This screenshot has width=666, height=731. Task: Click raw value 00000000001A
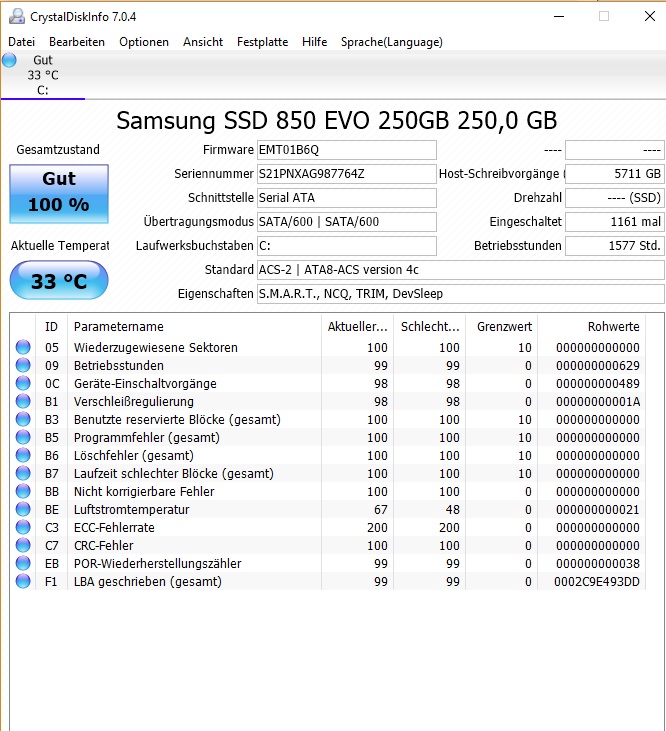[x=598, y=401]
